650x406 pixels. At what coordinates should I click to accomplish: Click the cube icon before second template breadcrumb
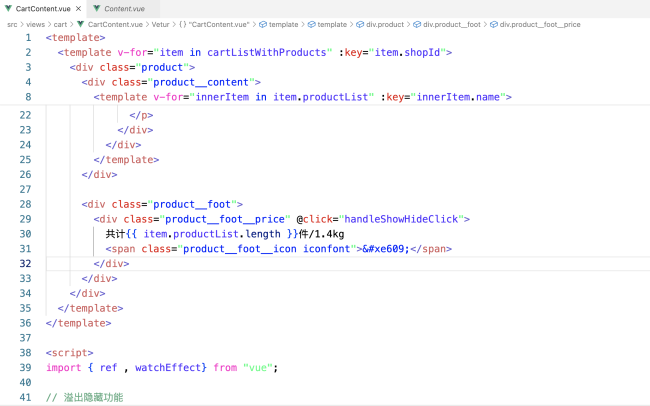pos(311,24)
